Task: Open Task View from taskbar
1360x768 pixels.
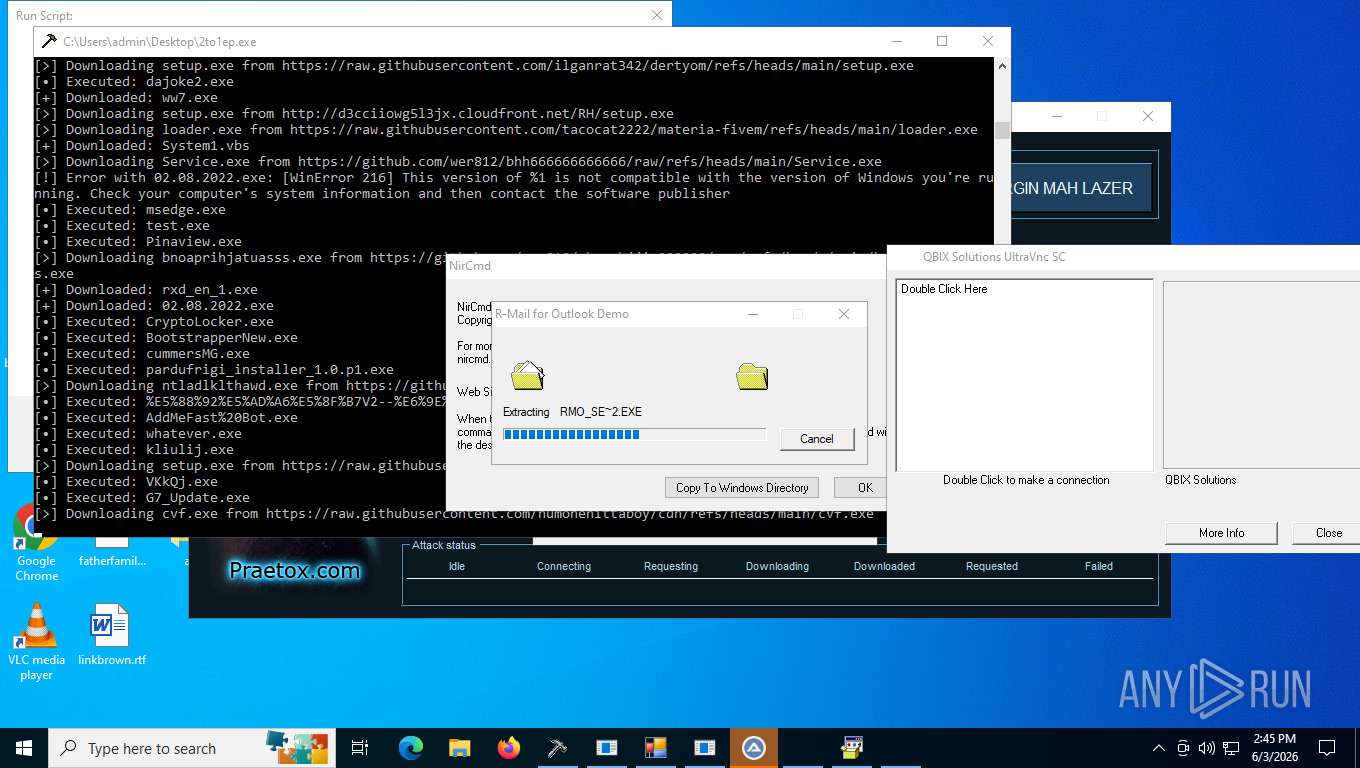Action: tap(360, 748)
